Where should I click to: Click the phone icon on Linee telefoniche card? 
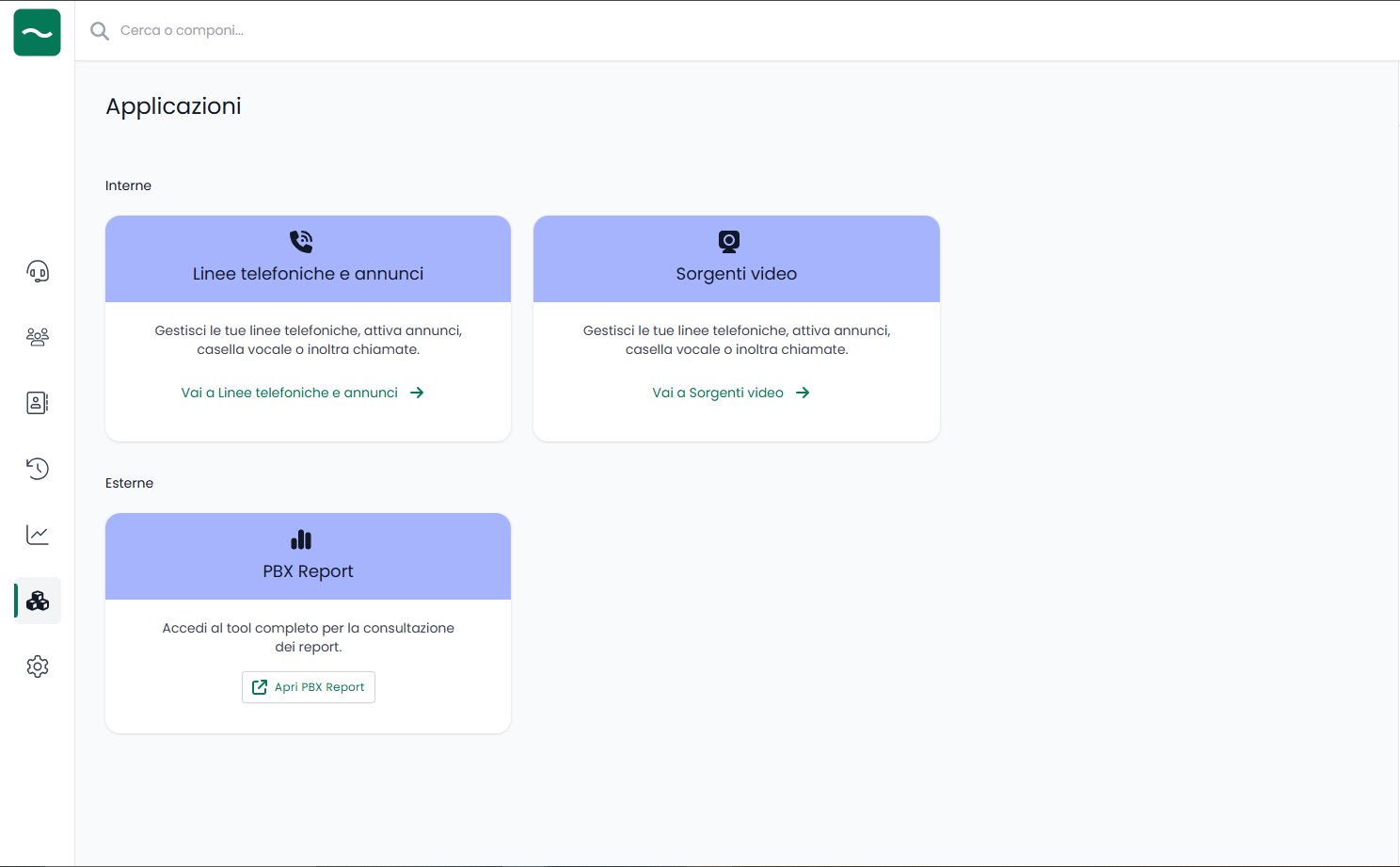[301, 242]
